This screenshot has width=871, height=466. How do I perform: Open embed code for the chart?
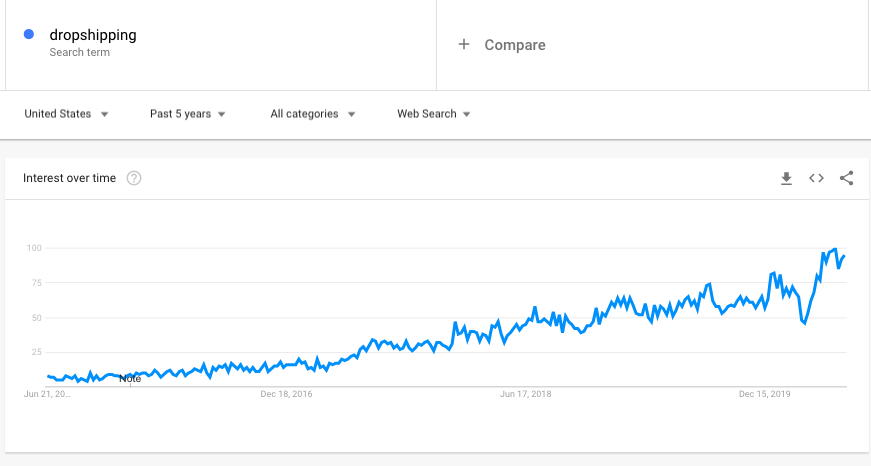coord(816,178)
